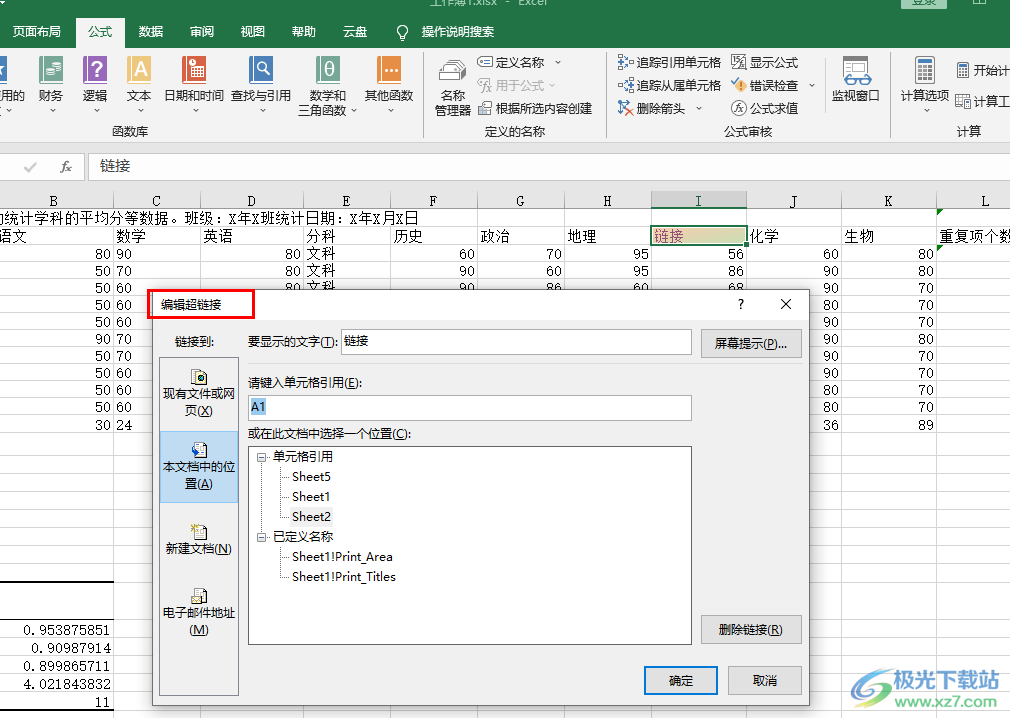The height and width of the screenshot is (718, 1010).
Task: Select Sheet1!Print_Area defined name
Action: tap(342, 556)
